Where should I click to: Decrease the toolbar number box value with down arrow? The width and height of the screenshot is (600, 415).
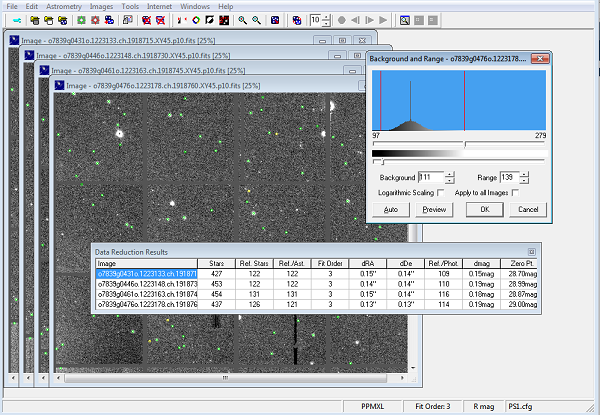coord(326,24)
